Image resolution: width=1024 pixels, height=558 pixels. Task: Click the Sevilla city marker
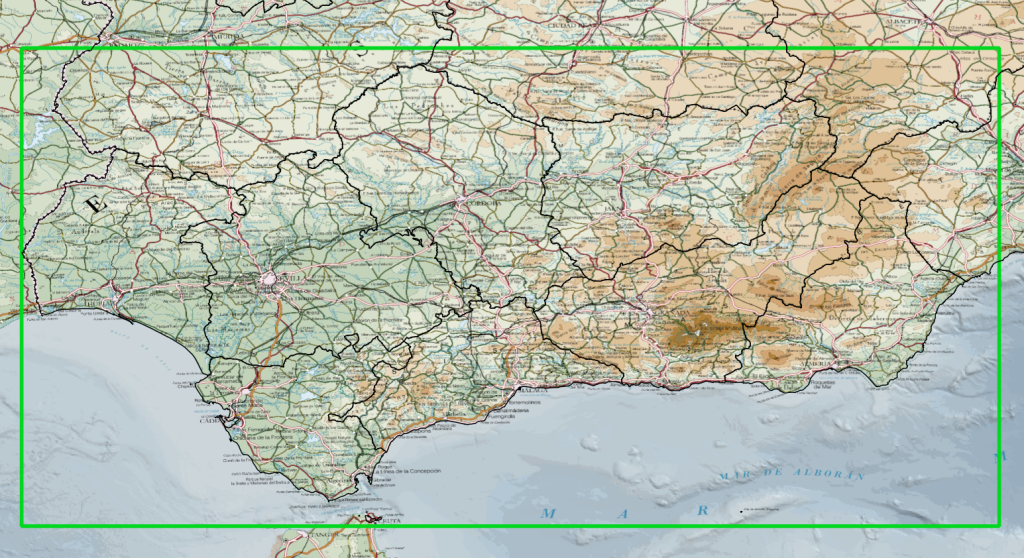tap(268, 280)
